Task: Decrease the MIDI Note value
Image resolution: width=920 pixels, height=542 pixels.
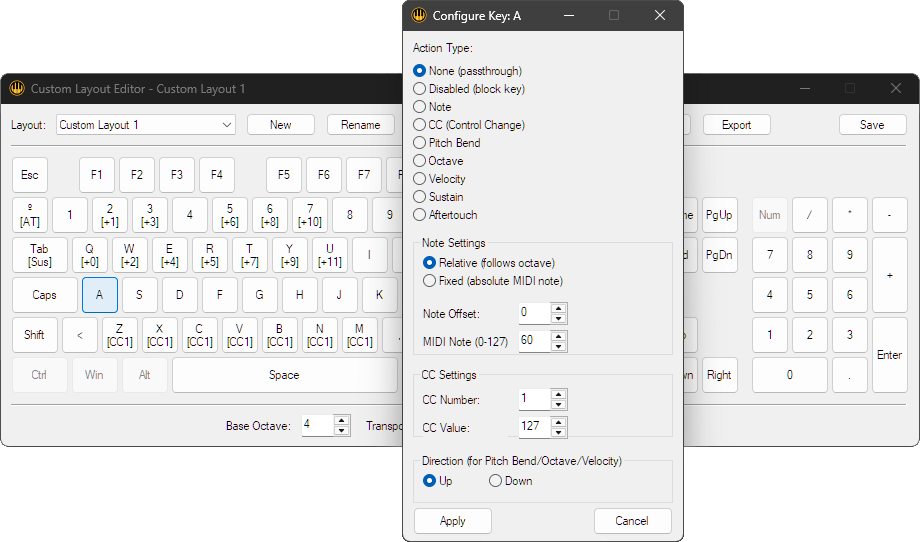Action: [x=559, y=346]
